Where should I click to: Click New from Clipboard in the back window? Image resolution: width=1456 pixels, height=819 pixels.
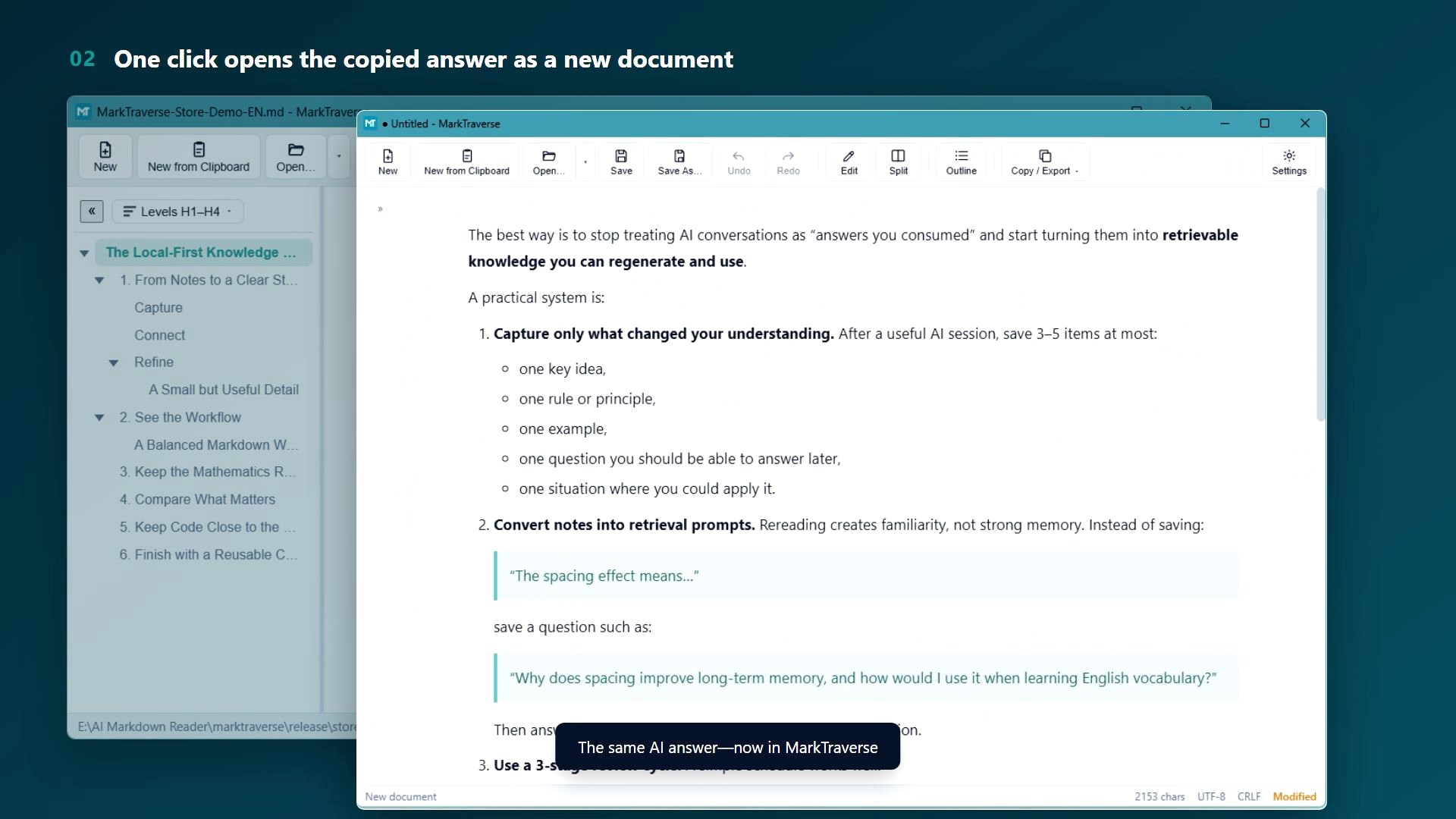199,157
